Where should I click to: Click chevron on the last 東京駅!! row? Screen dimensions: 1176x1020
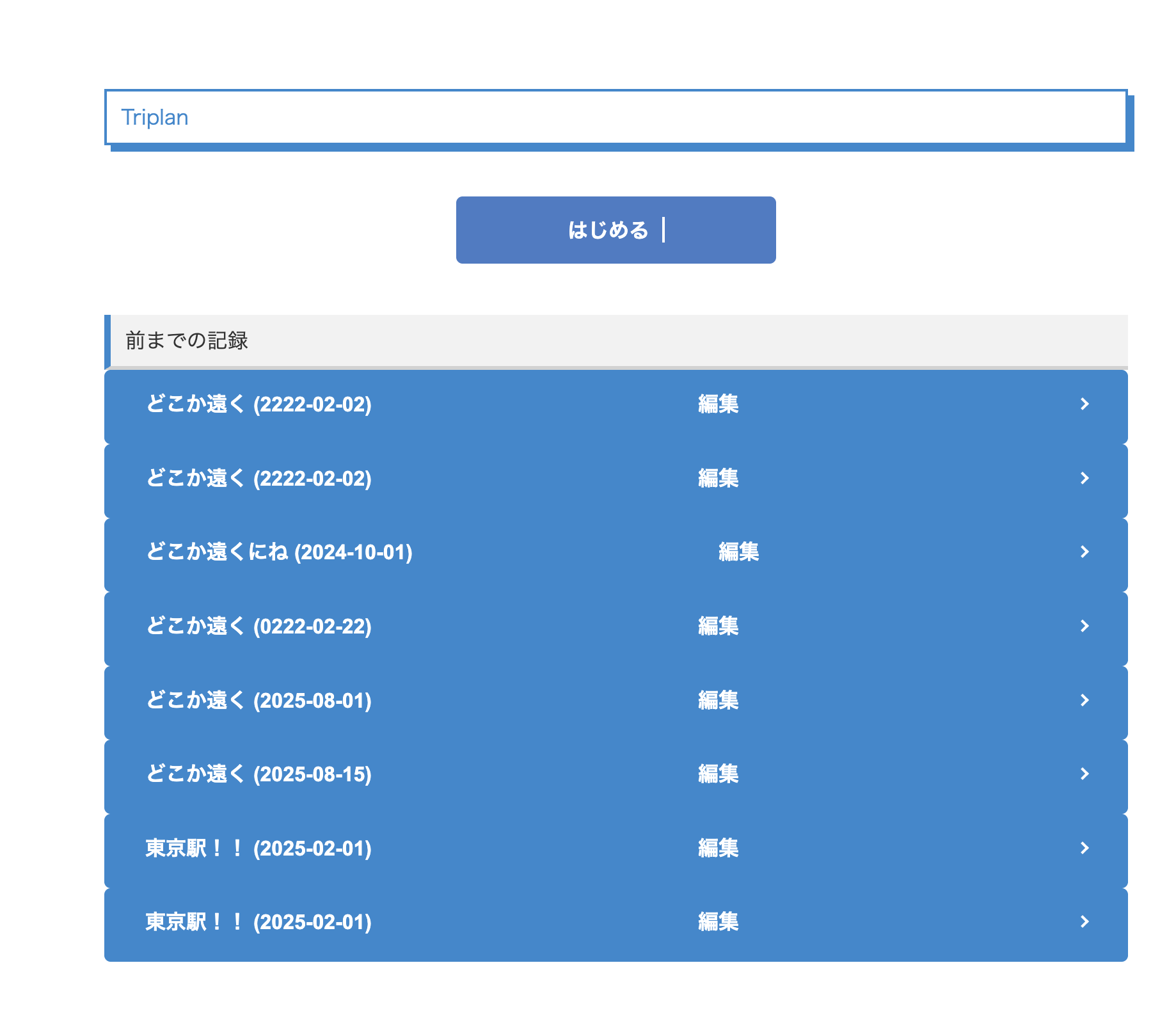1084,922
